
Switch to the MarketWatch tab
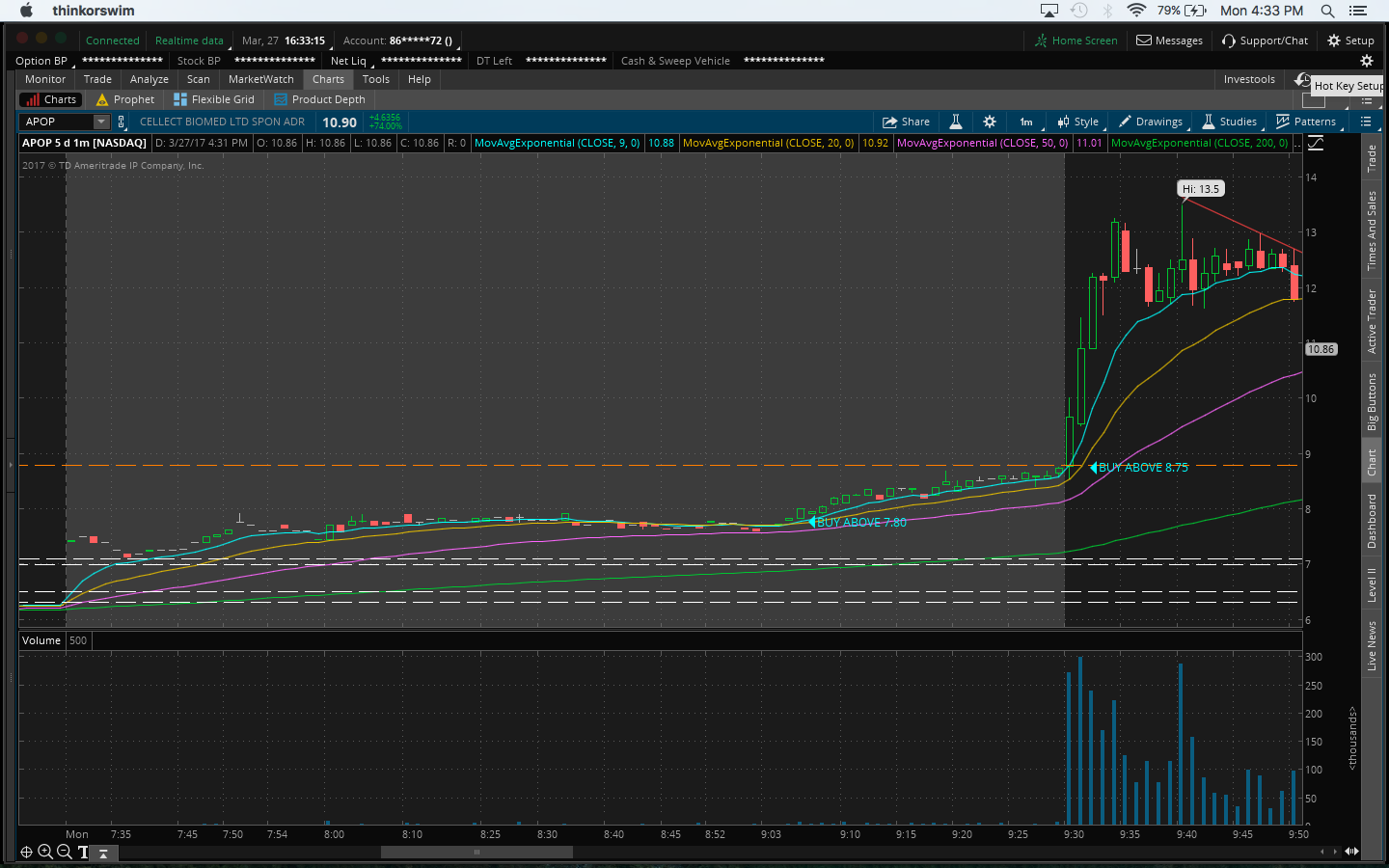tap(260, 79)
